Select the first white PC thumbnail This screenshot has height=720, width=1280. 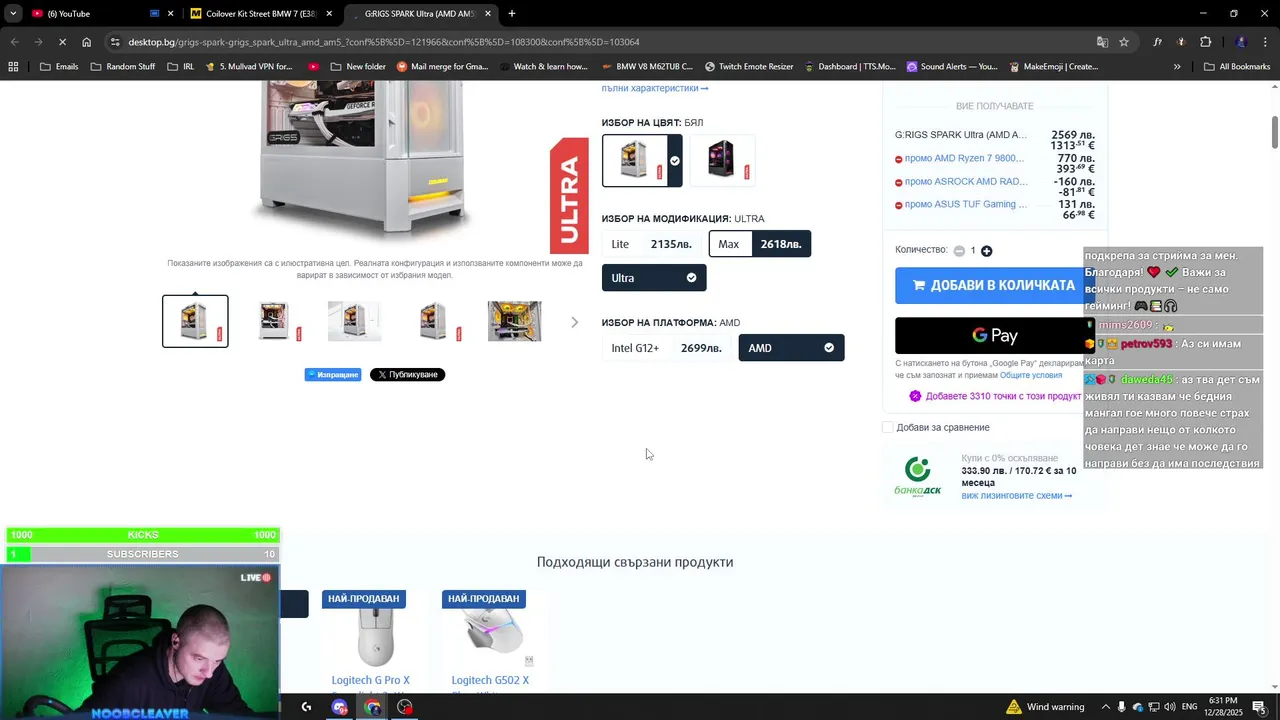(195, 321)
